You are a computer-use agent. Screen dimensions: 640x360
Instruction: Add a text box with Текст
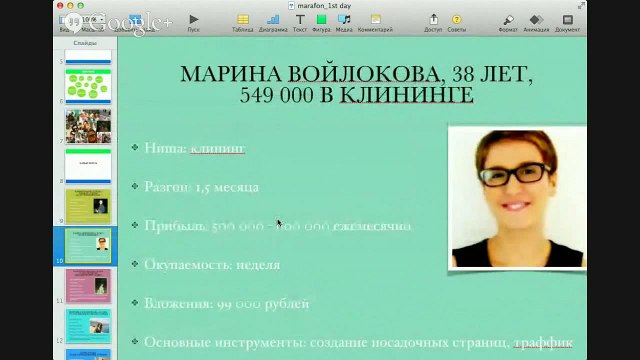point(300,23)
